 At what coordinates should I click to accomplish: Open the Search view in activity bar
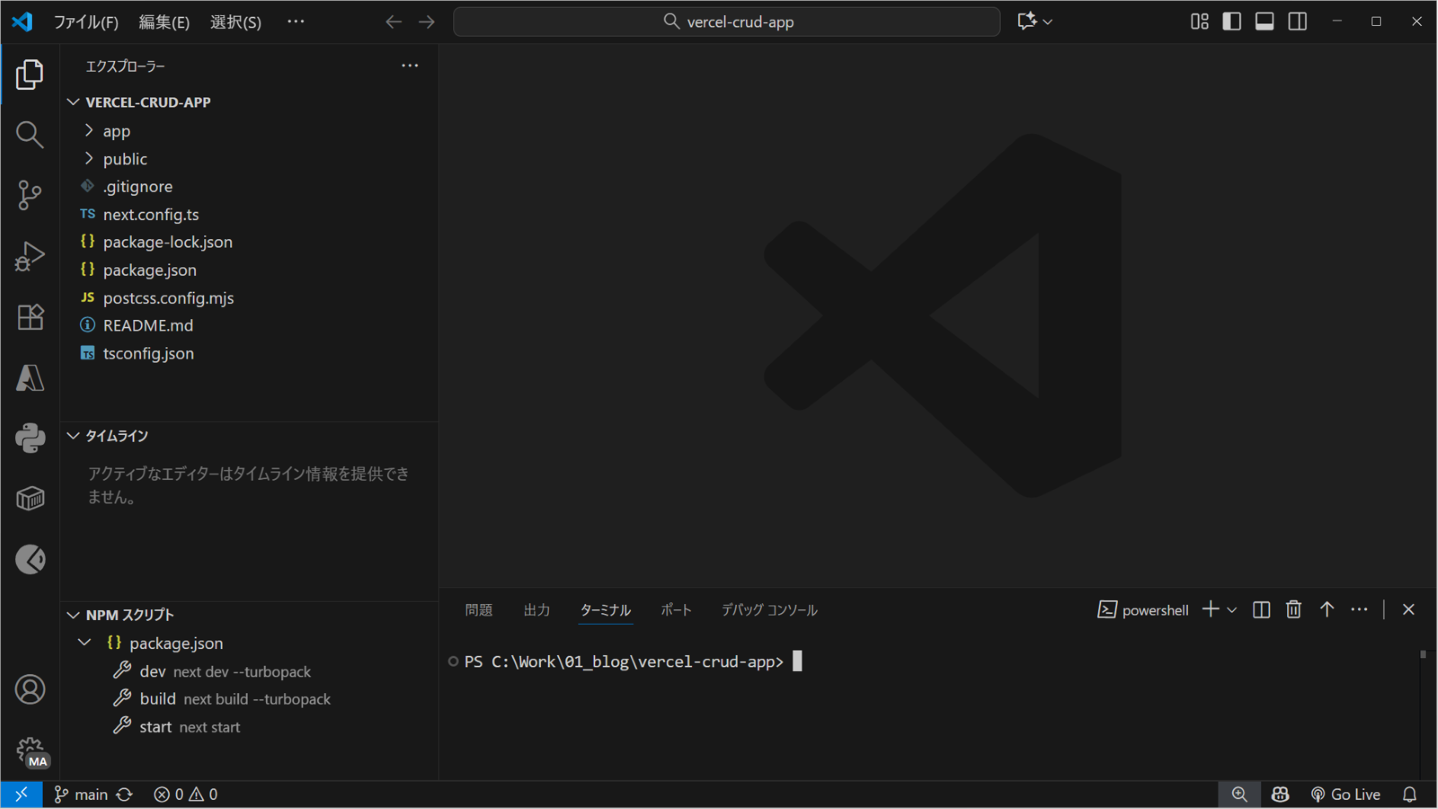pyautogui.click(x=30, y=135)
